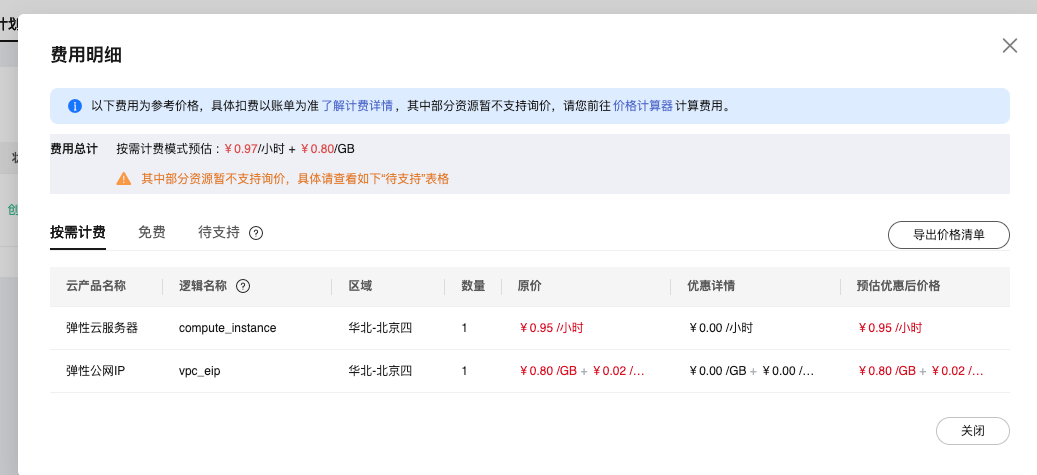
Task: Click the 导出价格清单 button
Action: coord(948,235)
